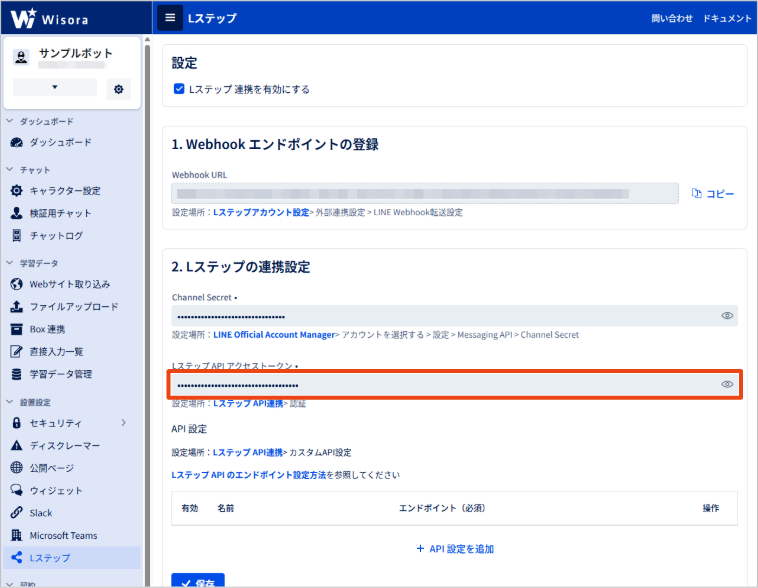758x588 pixels.
Task: Click the エンドポイント（必須）column header
Action: 442,508
